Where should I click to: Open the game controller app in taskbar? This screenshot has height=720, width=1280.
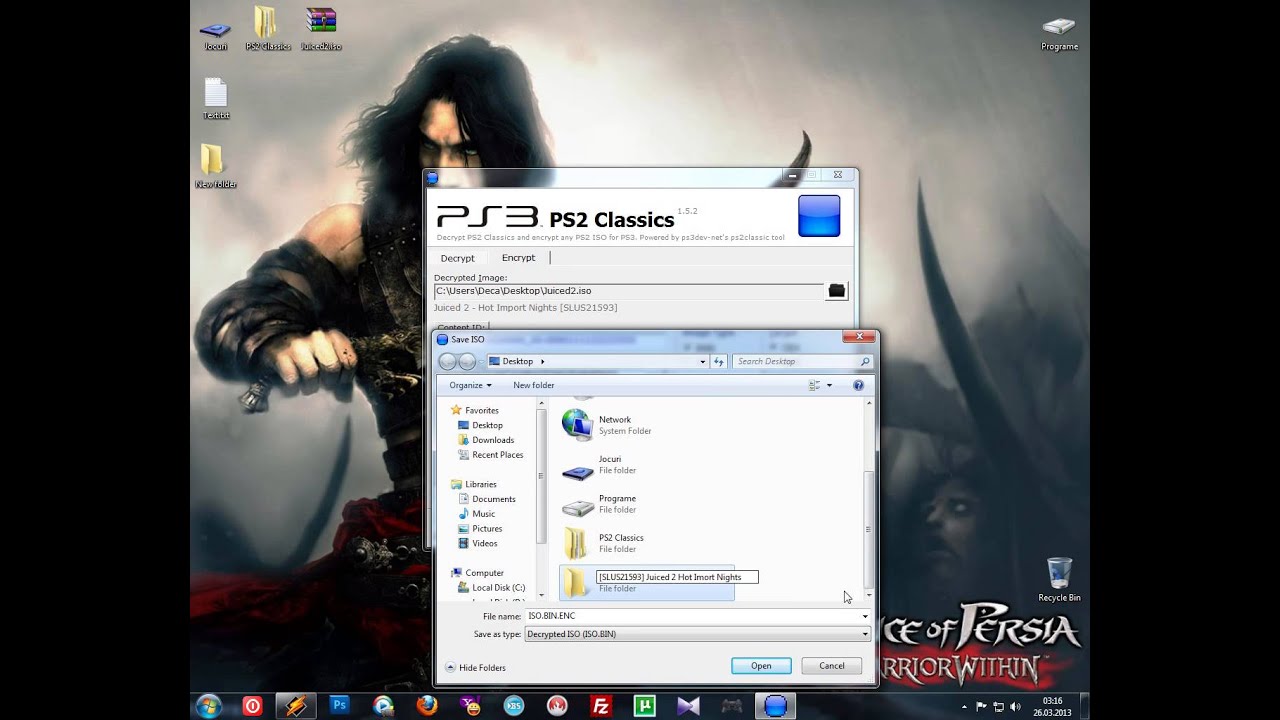tap(732, 705)
